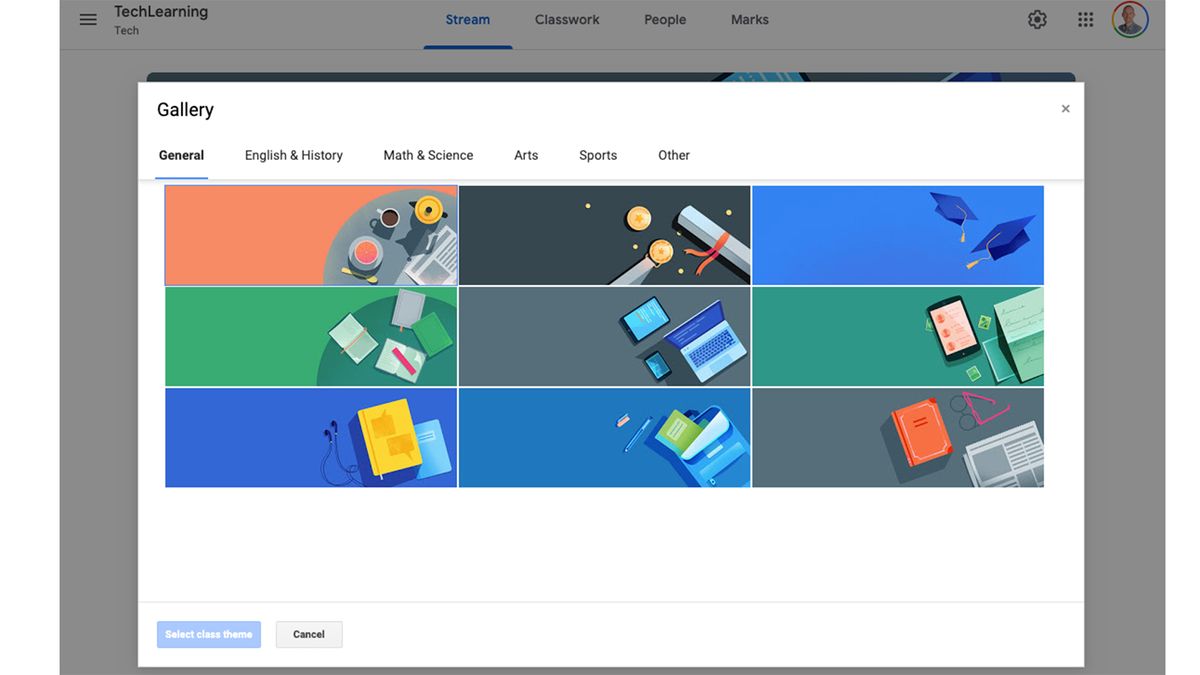Viewport: 1200px width, 675px height.
Task: Open the Arts theme category
Action: [x=526, y=155]
